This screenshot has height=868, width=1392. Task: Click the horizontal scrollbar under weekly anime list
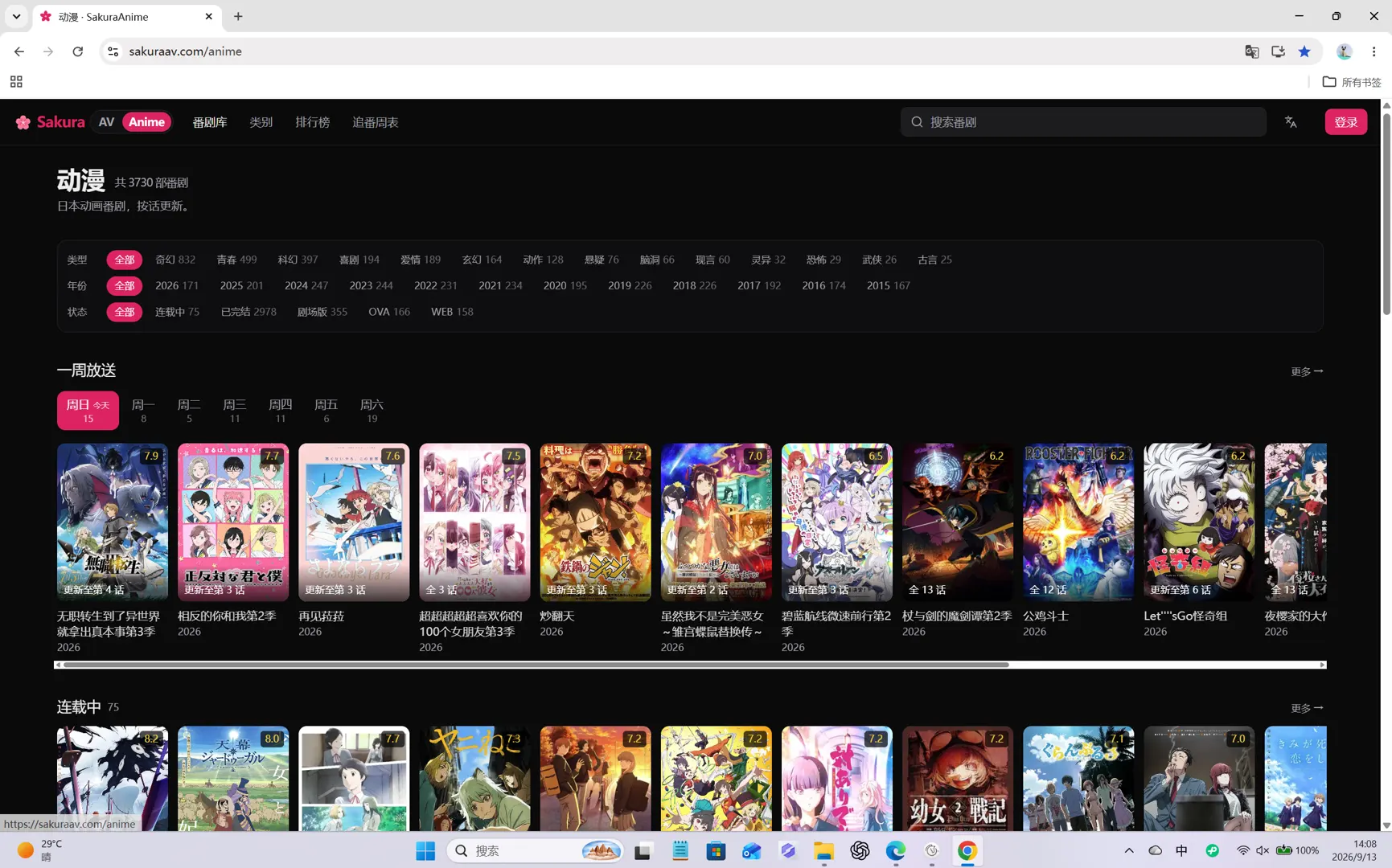click(536, 665)
